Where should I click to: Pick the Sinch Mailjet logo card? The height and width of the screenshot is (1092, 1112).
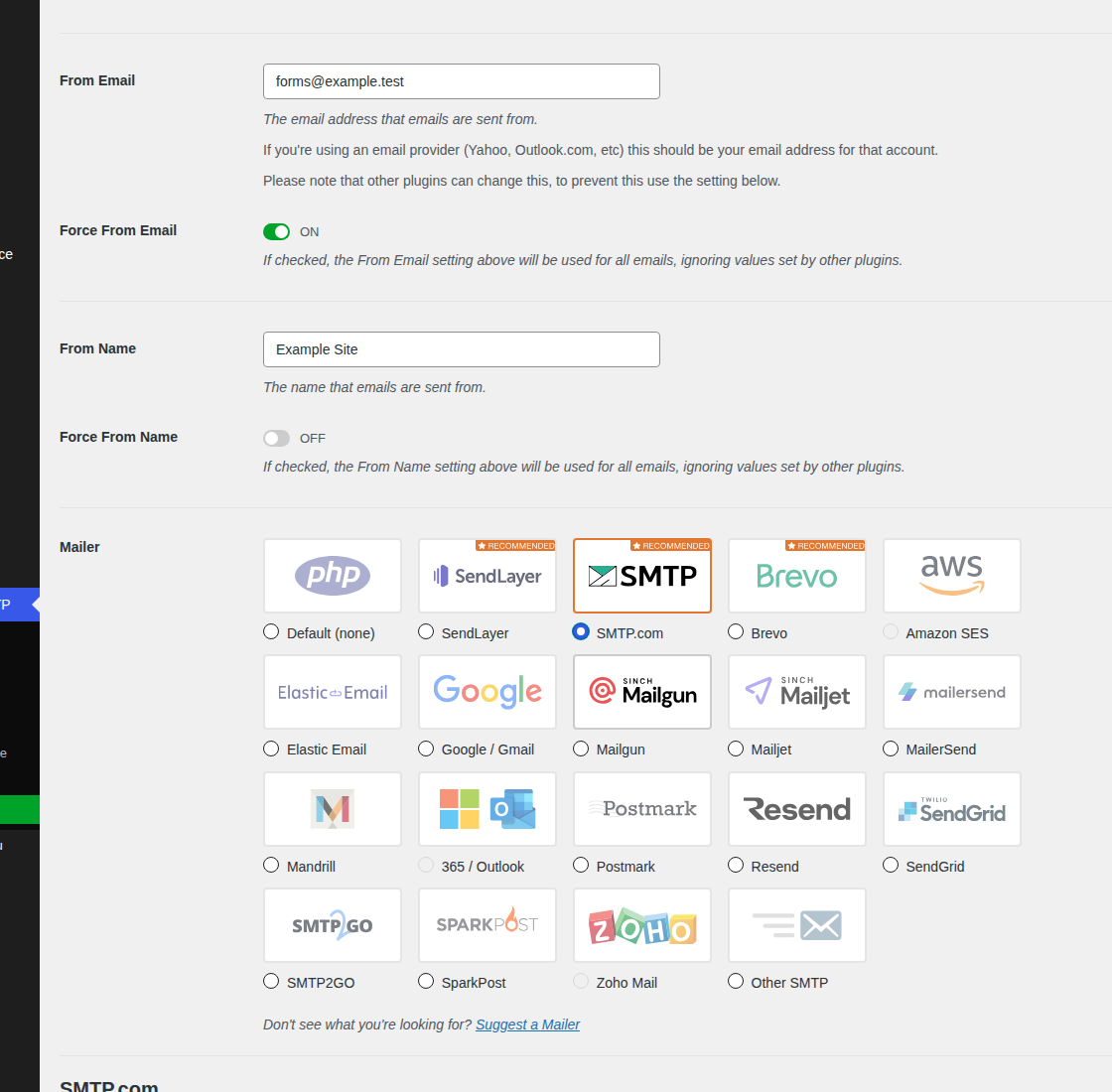click(797, 692)
